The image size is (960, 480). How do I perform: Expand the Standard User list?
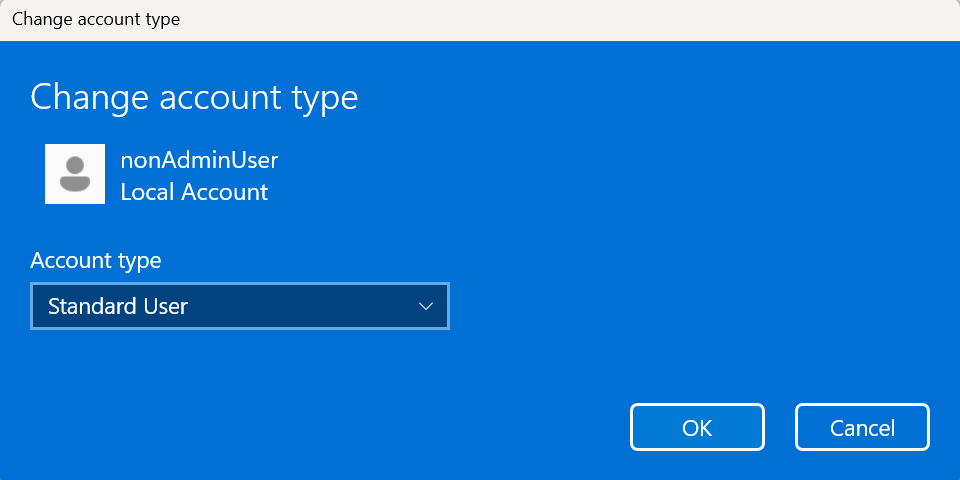pos(426,306)
